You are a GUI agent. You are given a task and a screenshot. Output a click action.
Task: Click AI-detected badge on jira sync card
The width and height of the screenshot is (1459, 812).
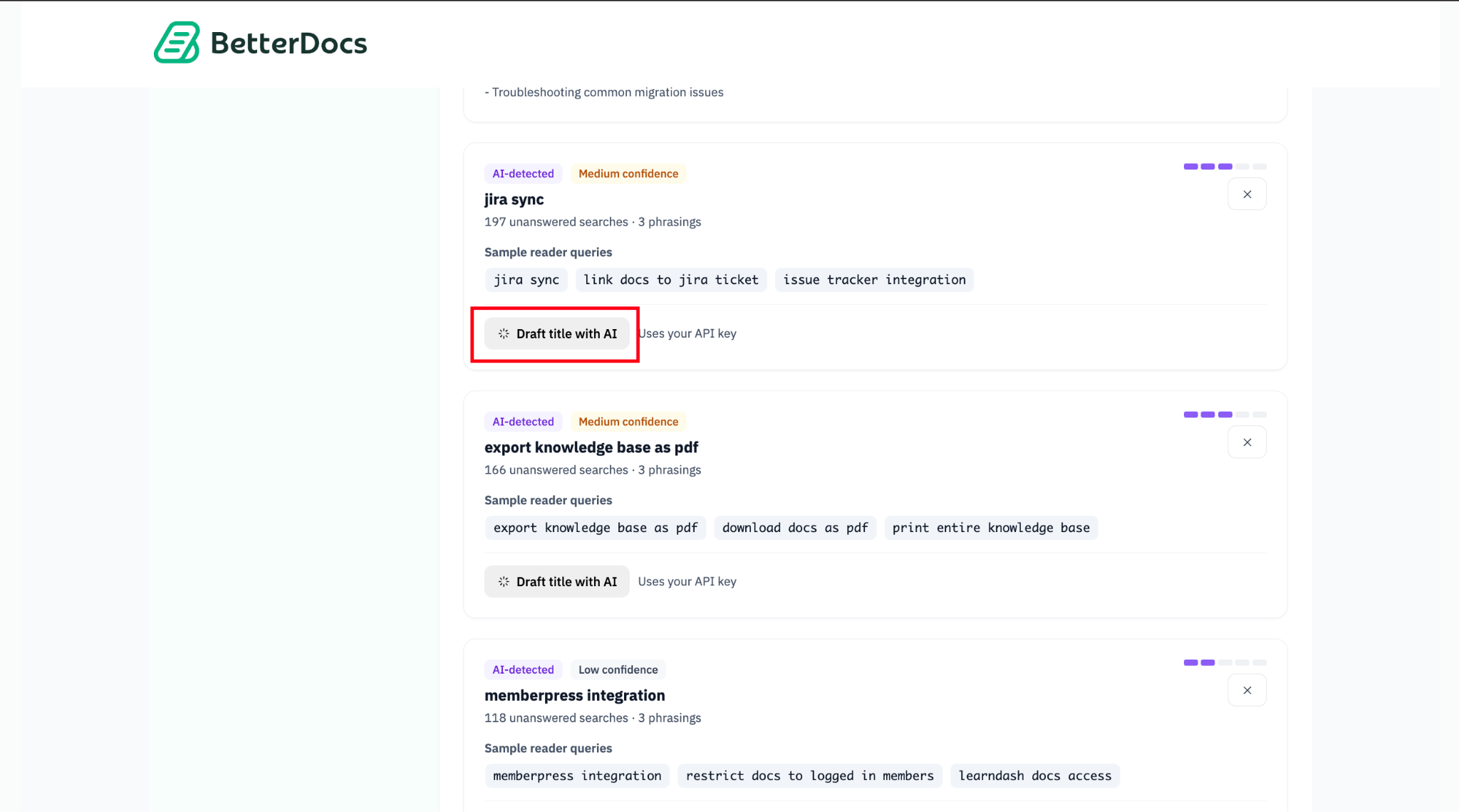tap(524, 174)
